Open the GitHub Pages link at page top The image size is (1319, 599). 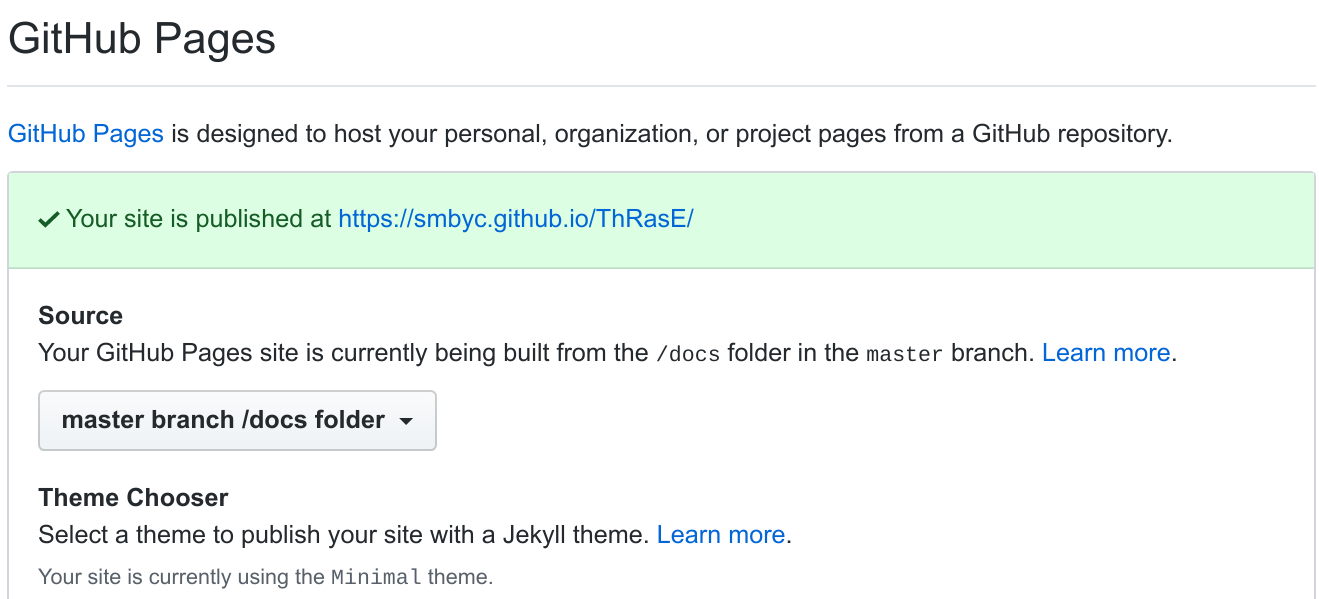pos(85,133)
